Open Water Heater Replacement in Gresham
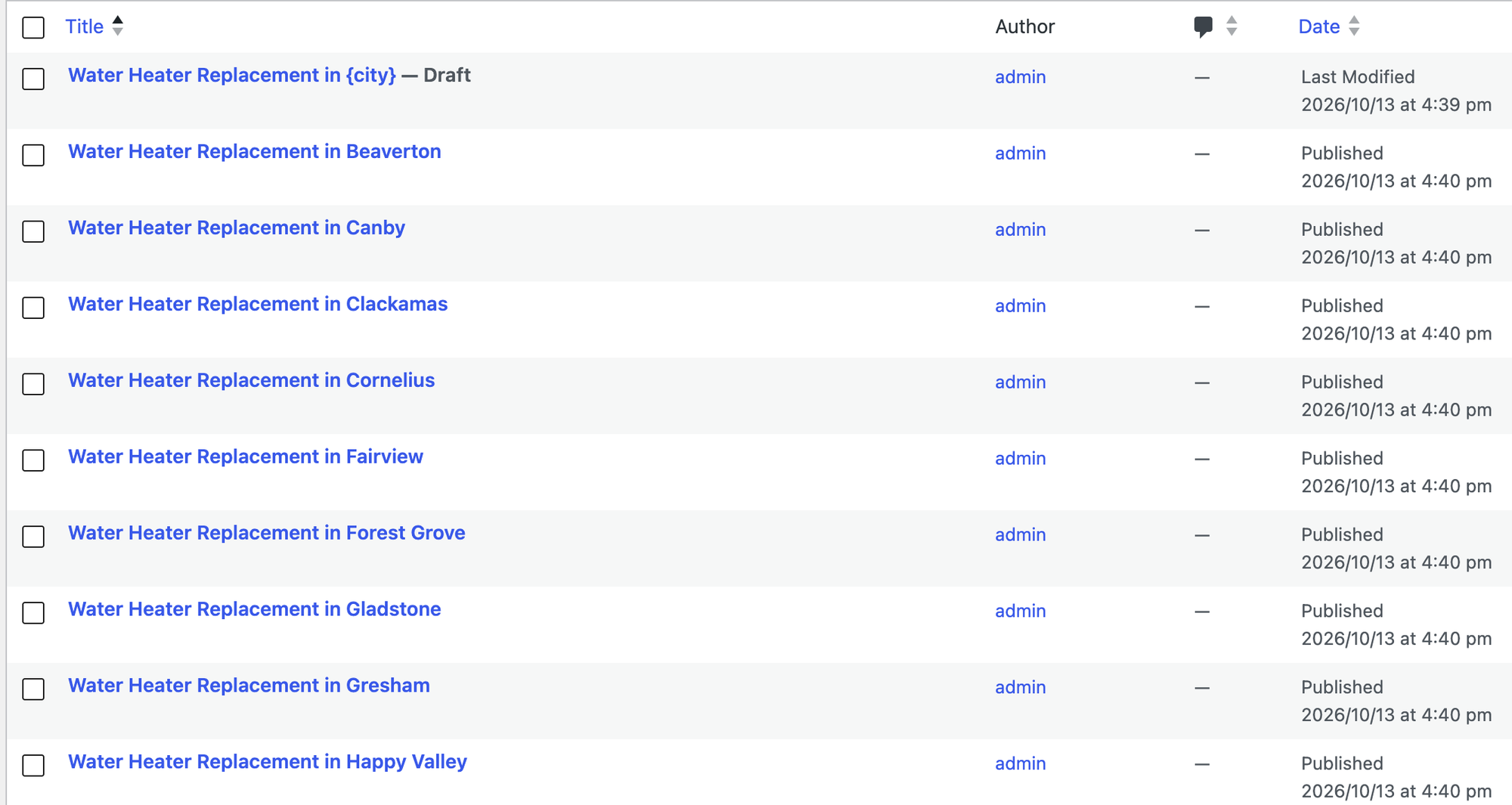 pos(249,686)
